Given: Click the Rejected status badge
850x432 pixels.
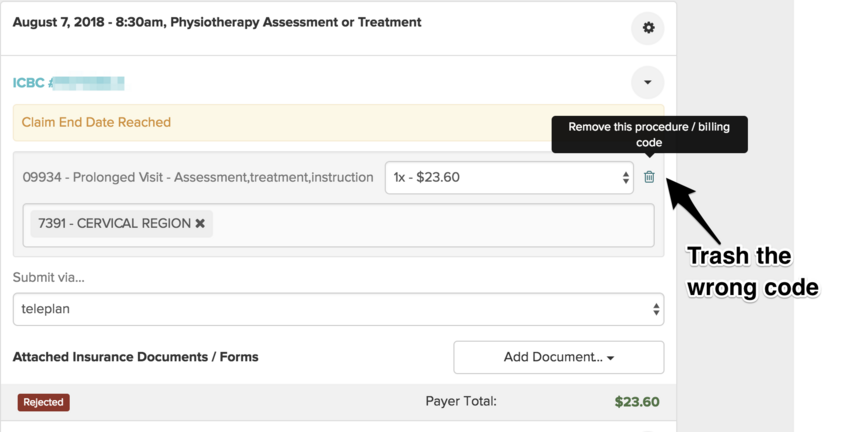Looking at the screenshot, I should 43,402.
